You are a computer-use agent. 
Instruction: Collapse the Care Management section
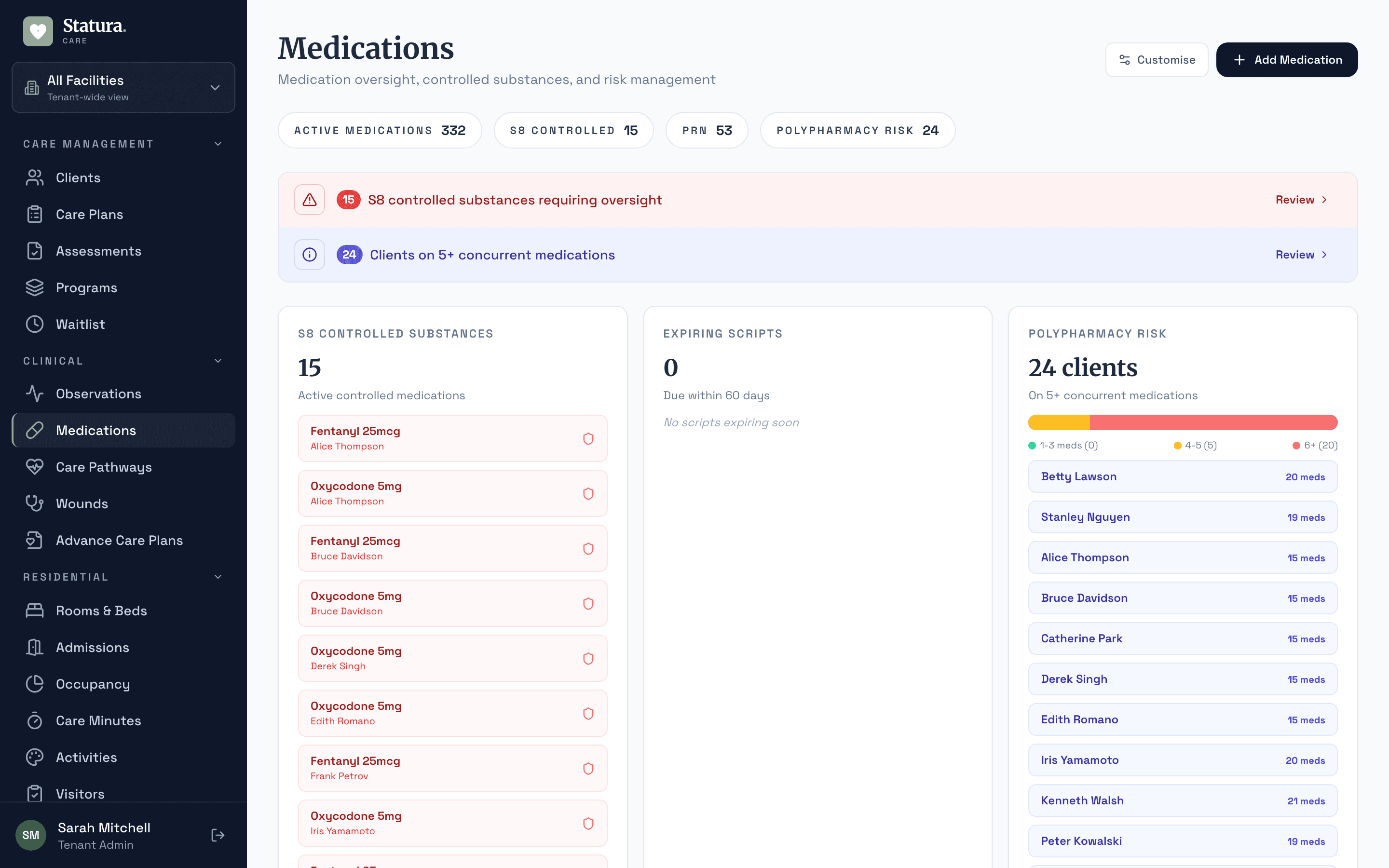218,144
